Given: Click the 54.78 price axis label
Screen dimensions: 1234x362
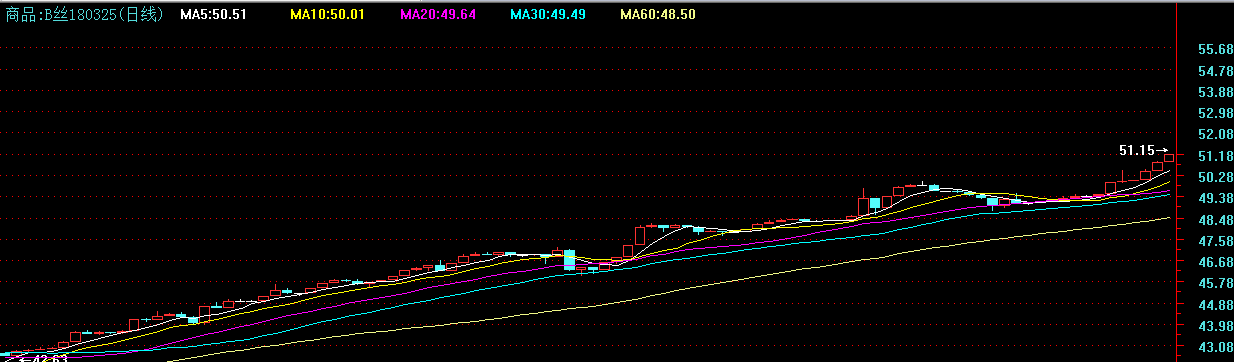Looking at the screenshot, I should [1214, 71].
